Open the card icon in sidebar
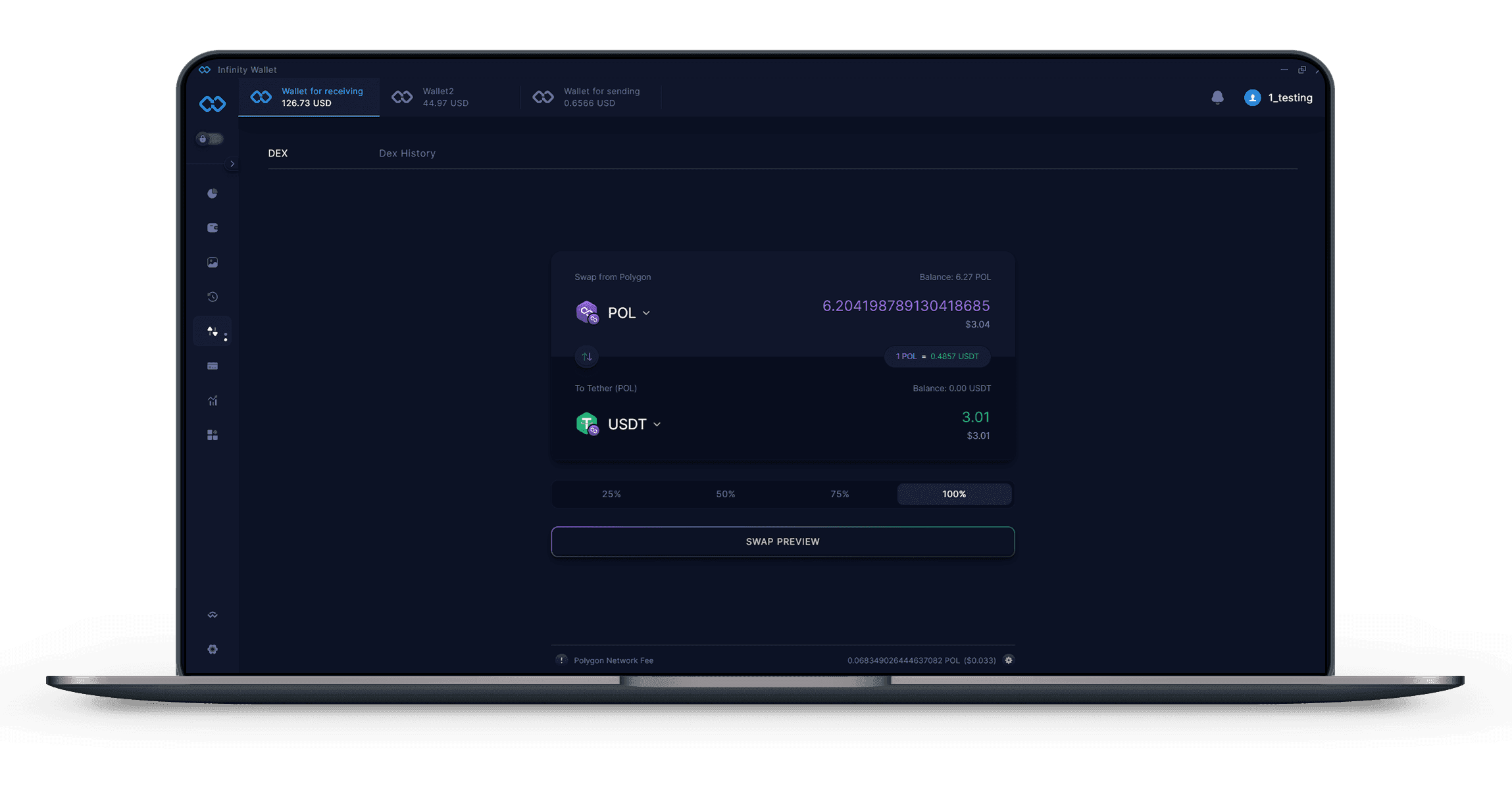 [213, 366]
